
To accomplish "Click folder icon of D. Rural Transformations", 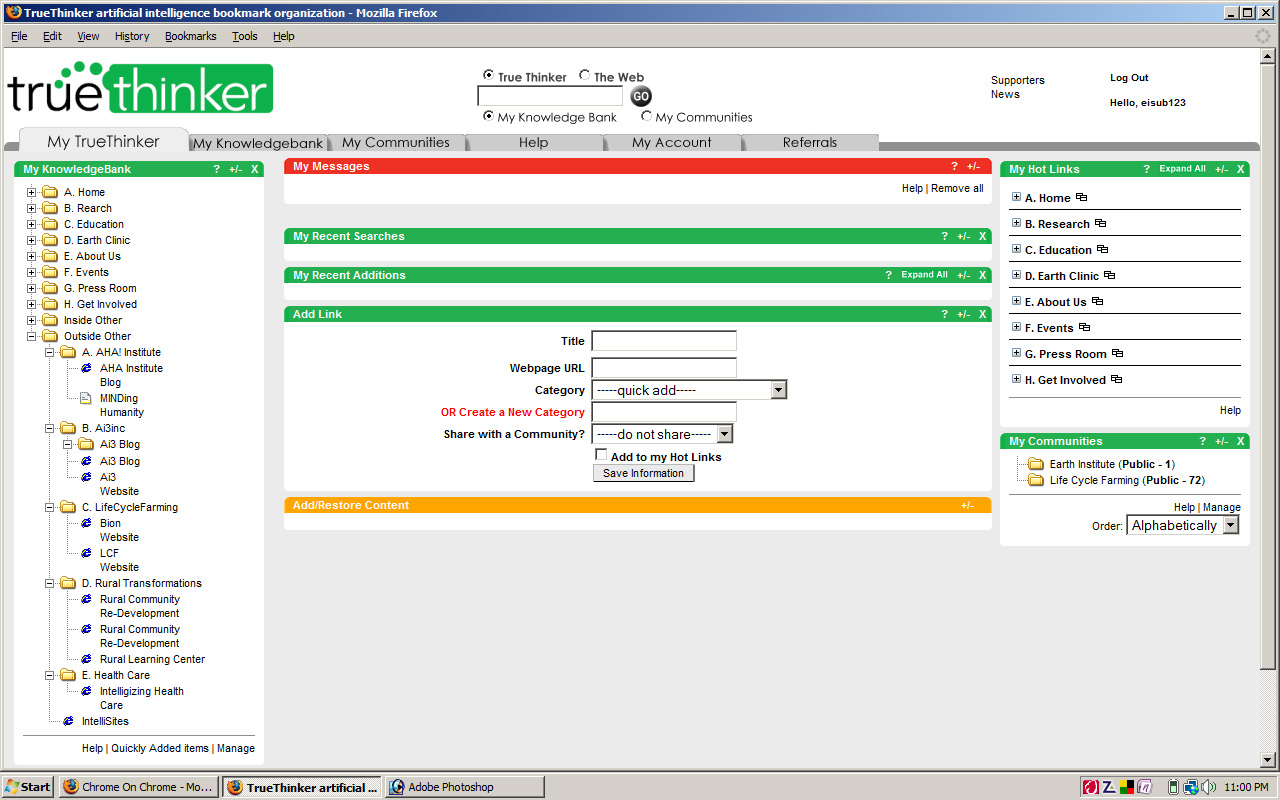I will [68, 583].
